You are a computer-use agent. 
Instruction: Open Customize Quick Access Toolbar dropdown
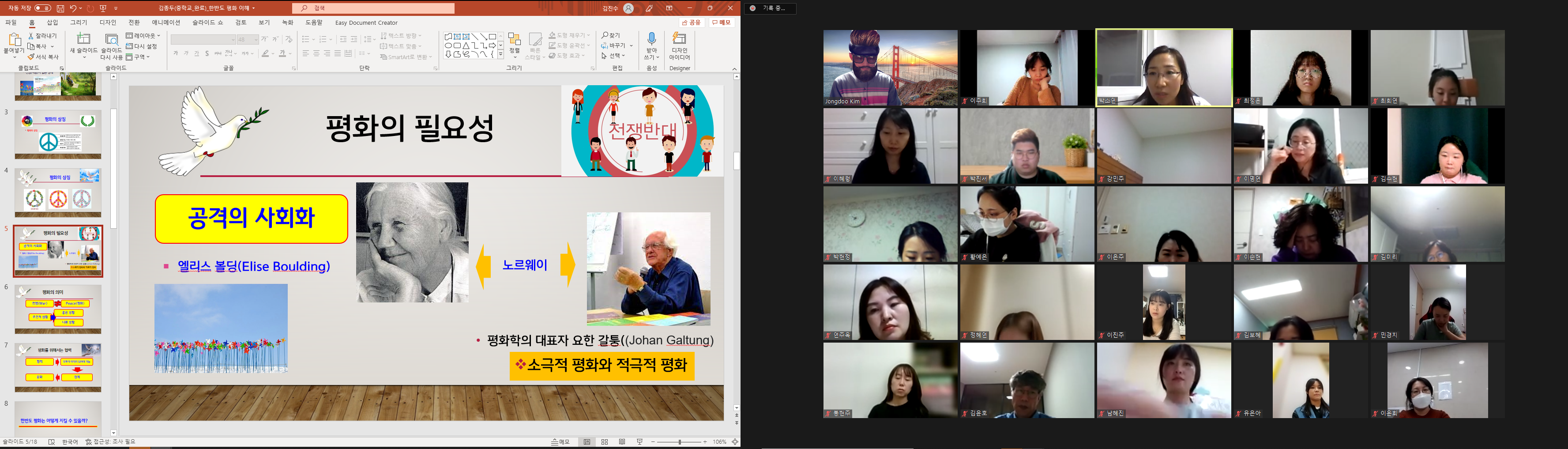pos(116,8)
